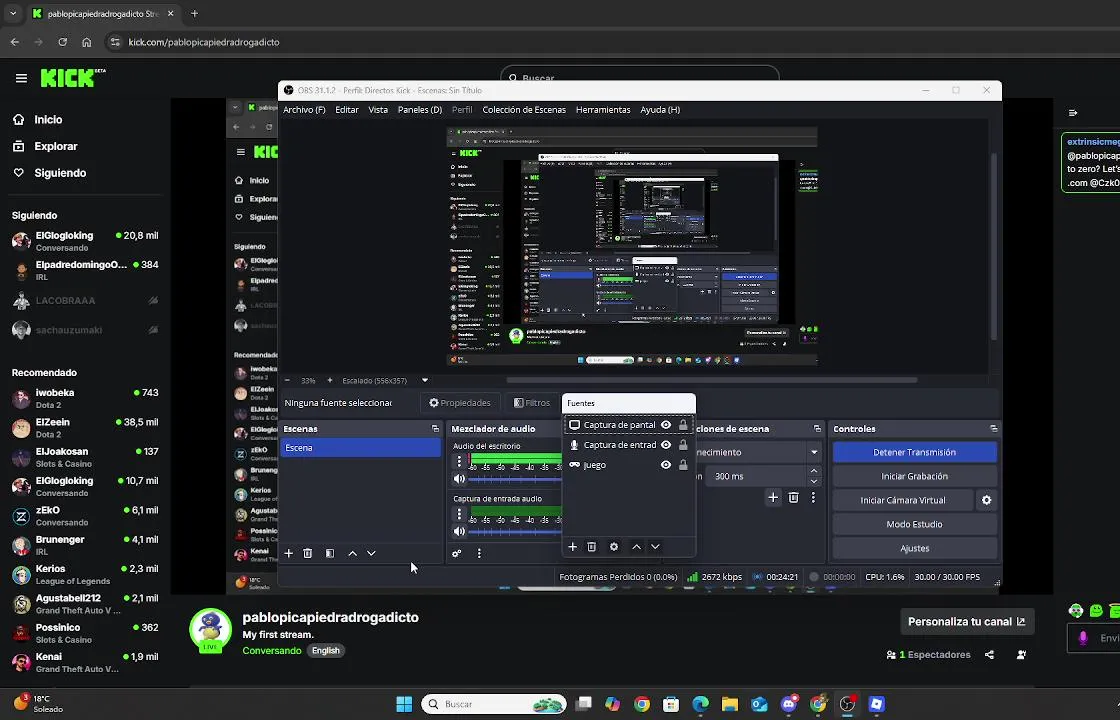Undock the Controles panel
Image resolution: width=1120 pixels, height=720 pixels.
[993, 429]
